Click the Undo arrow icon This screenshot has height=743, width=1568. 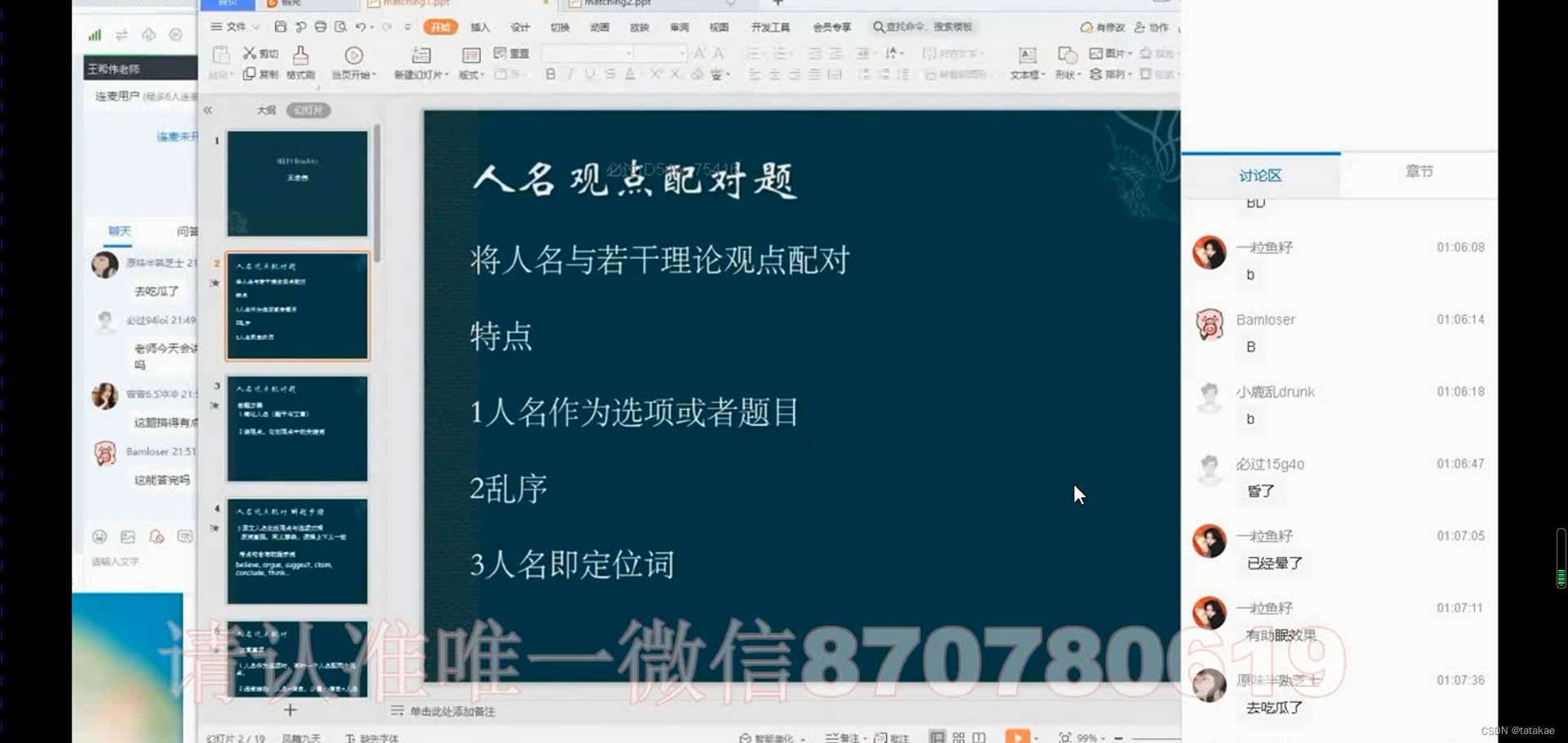360,27
